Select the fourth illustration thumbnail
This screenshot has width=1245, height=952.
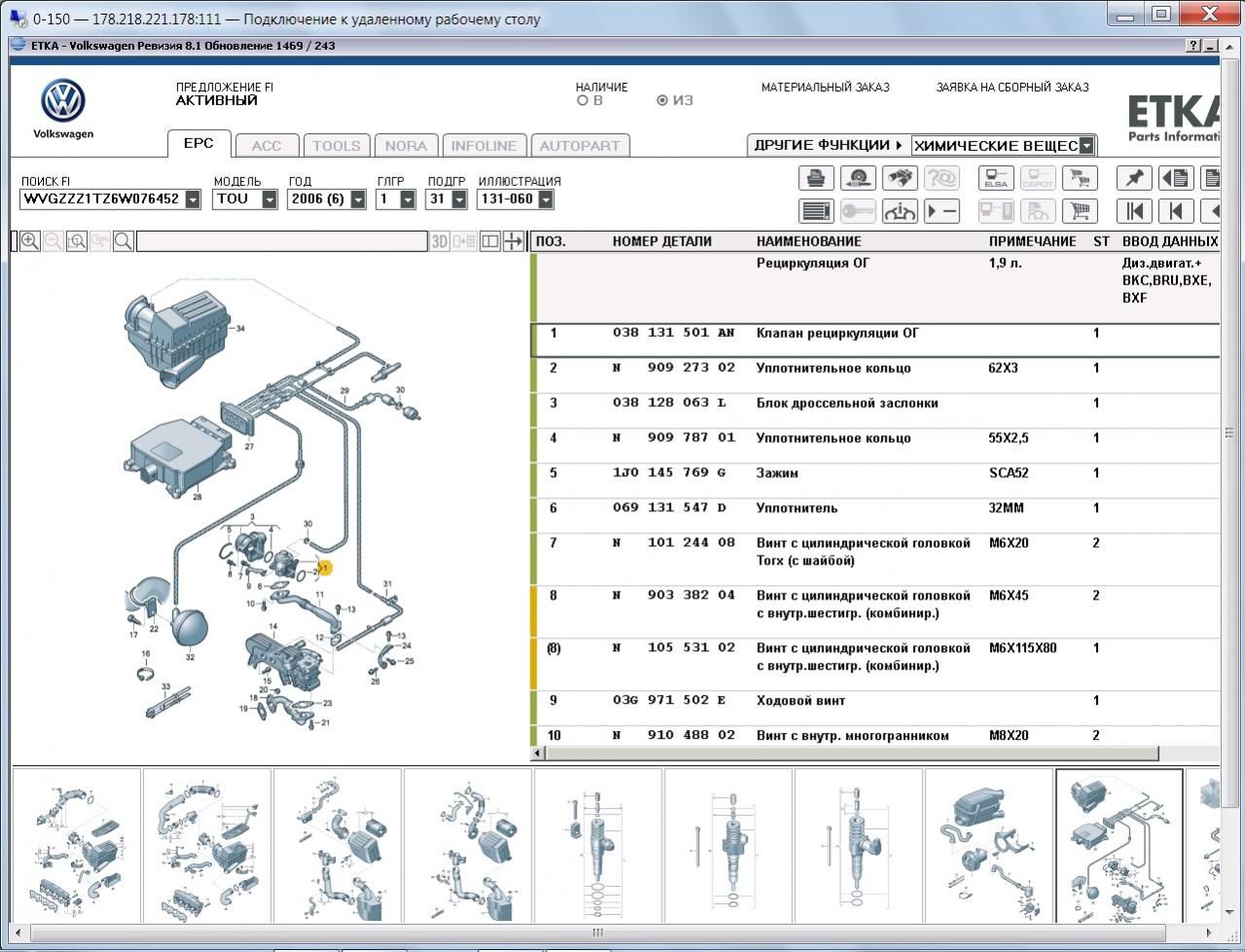[x=467, y=845]
